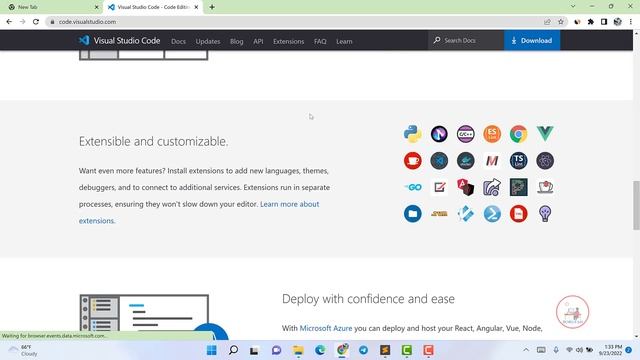
Task: Open taskbar Search magnifier
Action: pos(233,350)
